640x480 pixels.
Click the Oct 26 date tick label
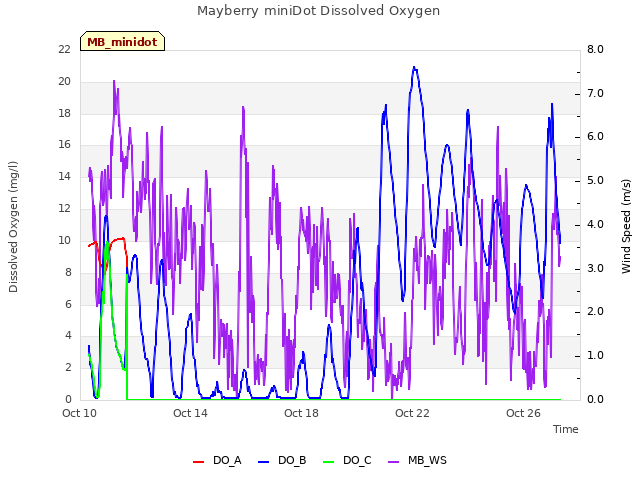[x=523, y=413]
